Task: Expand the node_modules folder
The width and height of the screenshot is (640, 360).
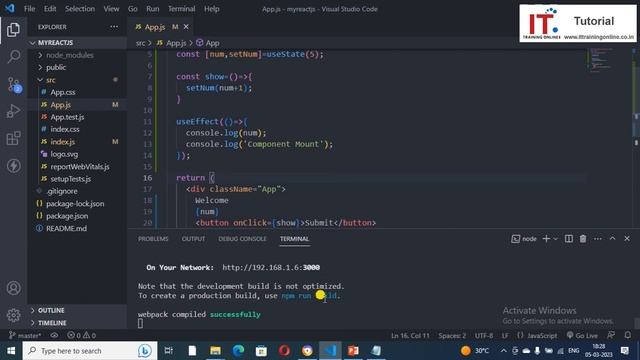Action: point(77,55)
